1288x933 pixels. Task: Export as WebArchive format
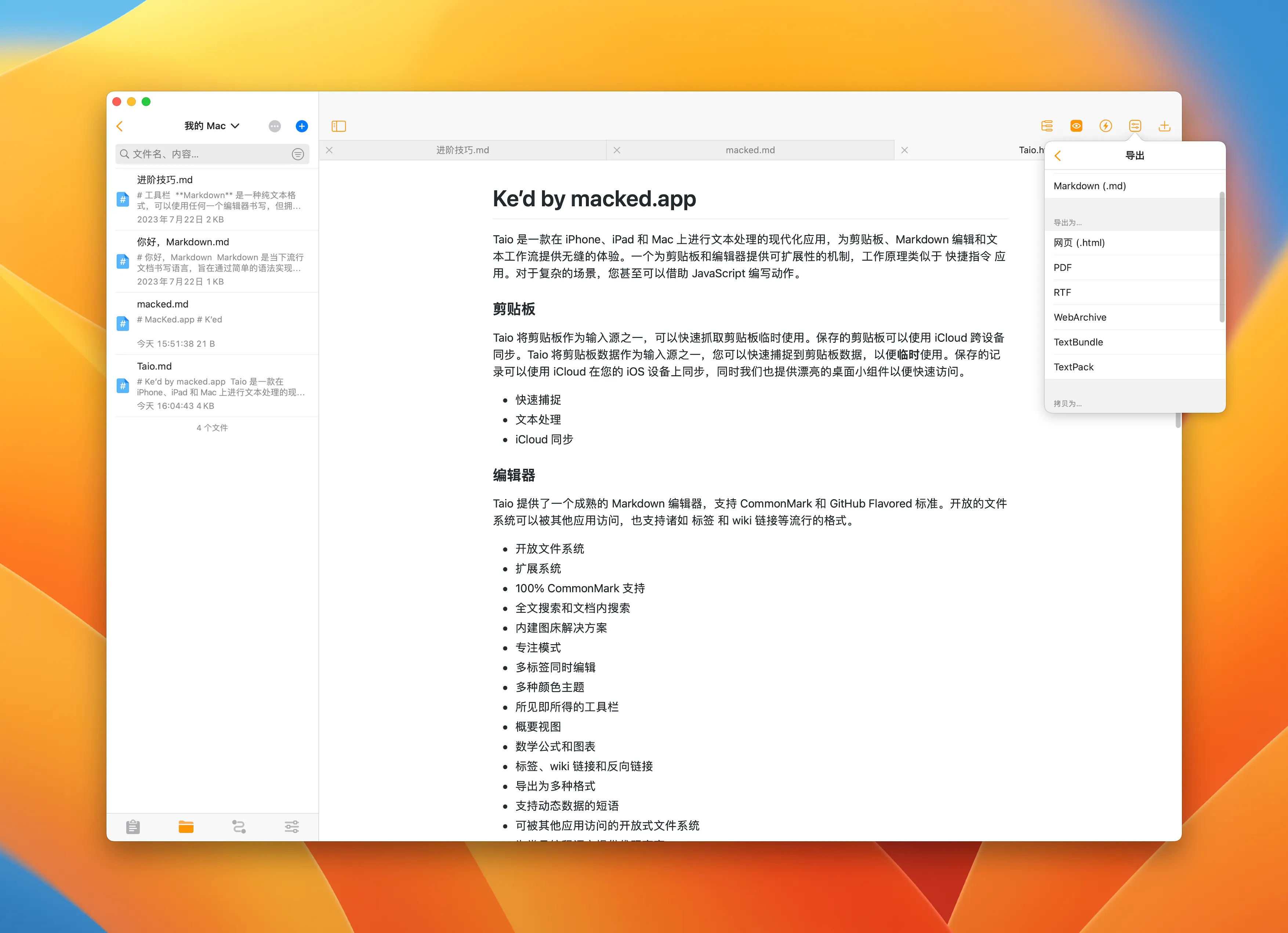(1080, 317)
